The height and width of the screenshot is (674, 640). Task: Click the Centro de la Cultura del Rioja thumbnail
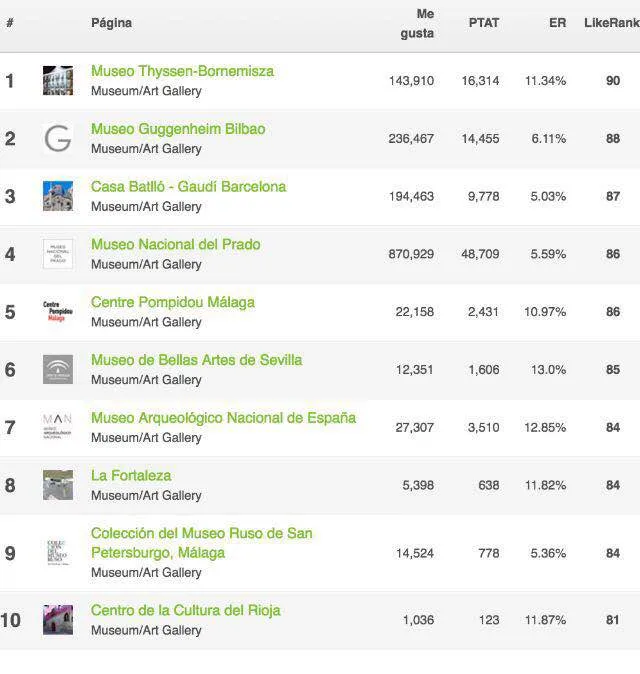58,620
